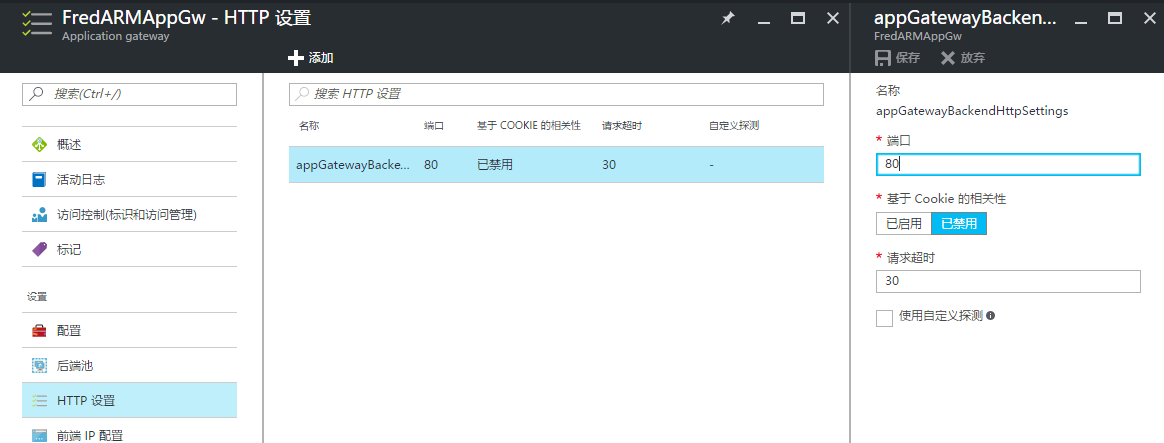Select 已禁用 for Cookie affinity
Screen dimensions: 1164x443
pyautogui.click(x=958, y=224)
